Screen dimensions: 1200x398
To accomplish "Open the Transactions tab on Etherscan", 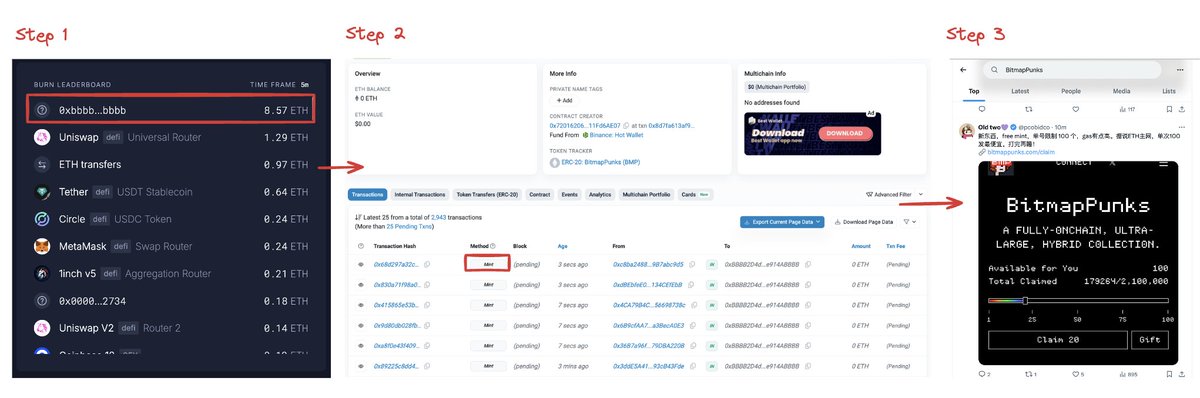I will 367,194.
